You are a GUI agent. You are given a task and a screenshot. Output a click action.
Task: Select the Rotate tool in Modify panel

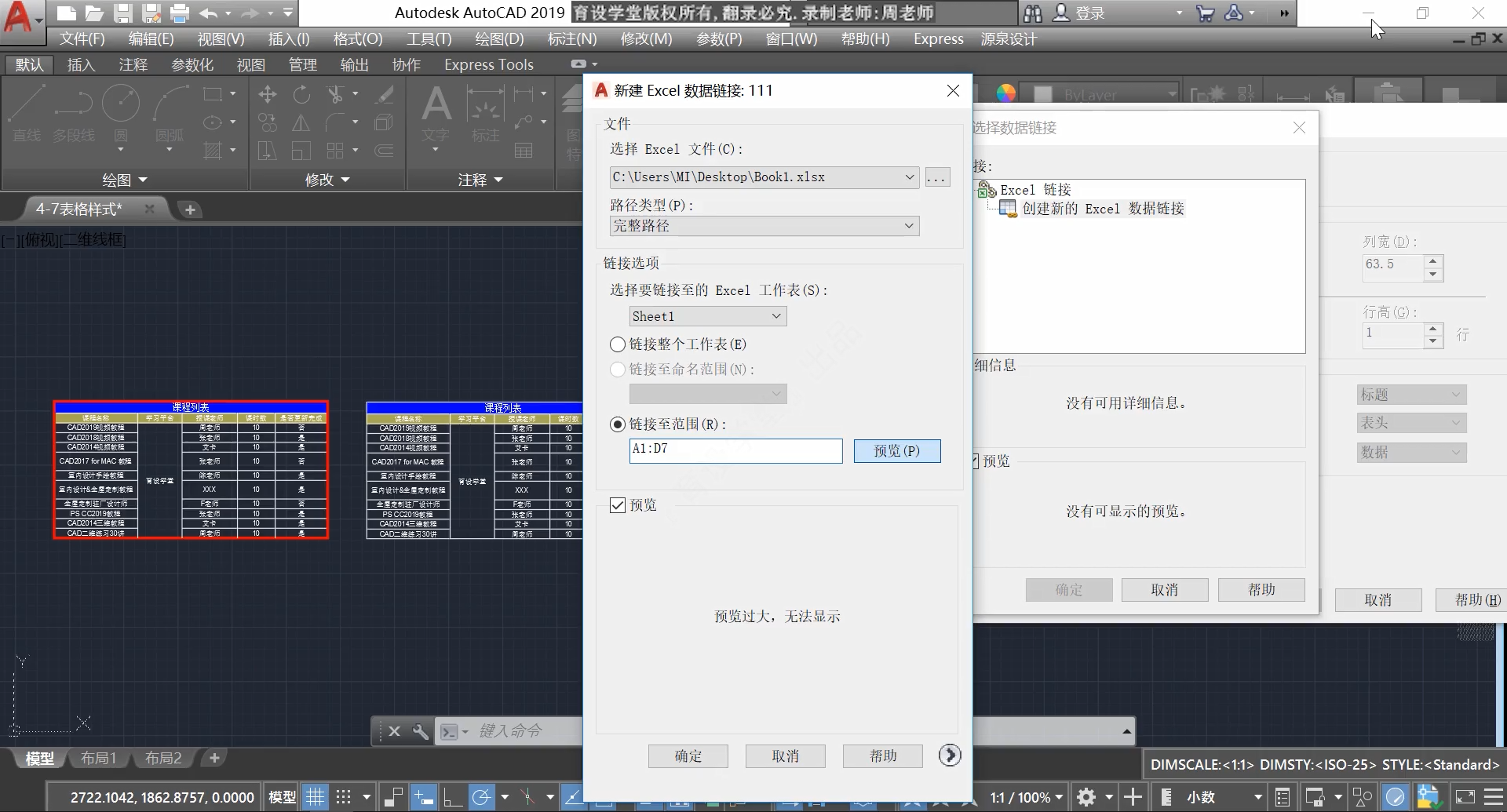pos(301,95)
